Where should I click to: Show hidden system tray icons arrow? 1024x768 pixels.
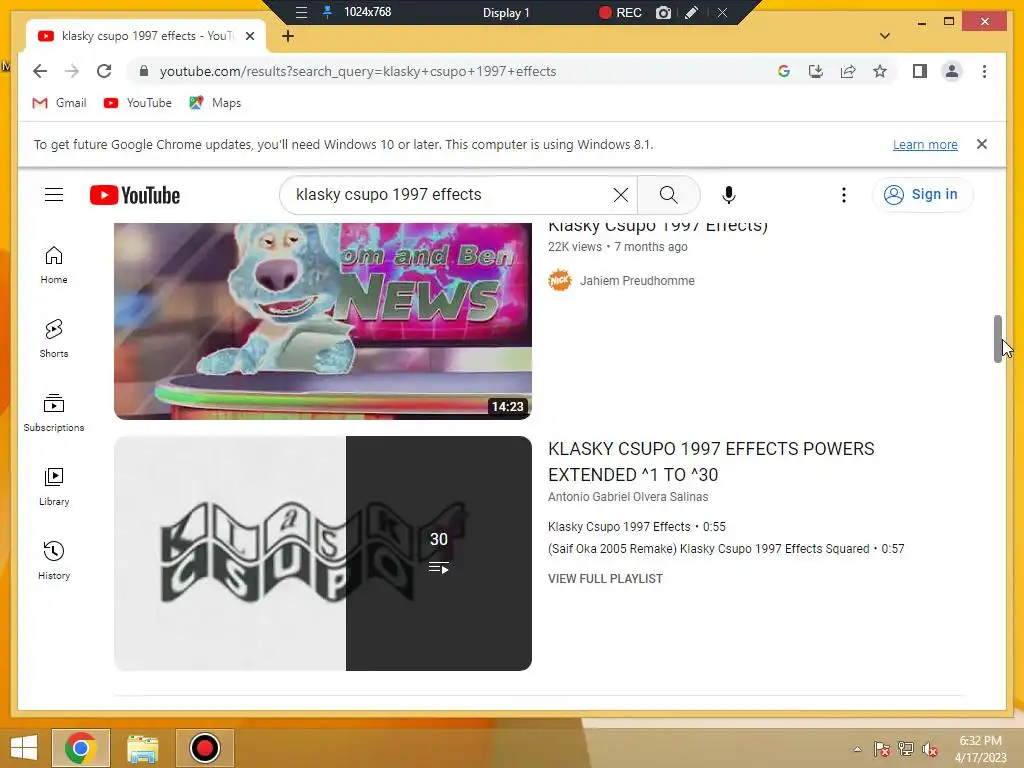(x=857, y=749)
